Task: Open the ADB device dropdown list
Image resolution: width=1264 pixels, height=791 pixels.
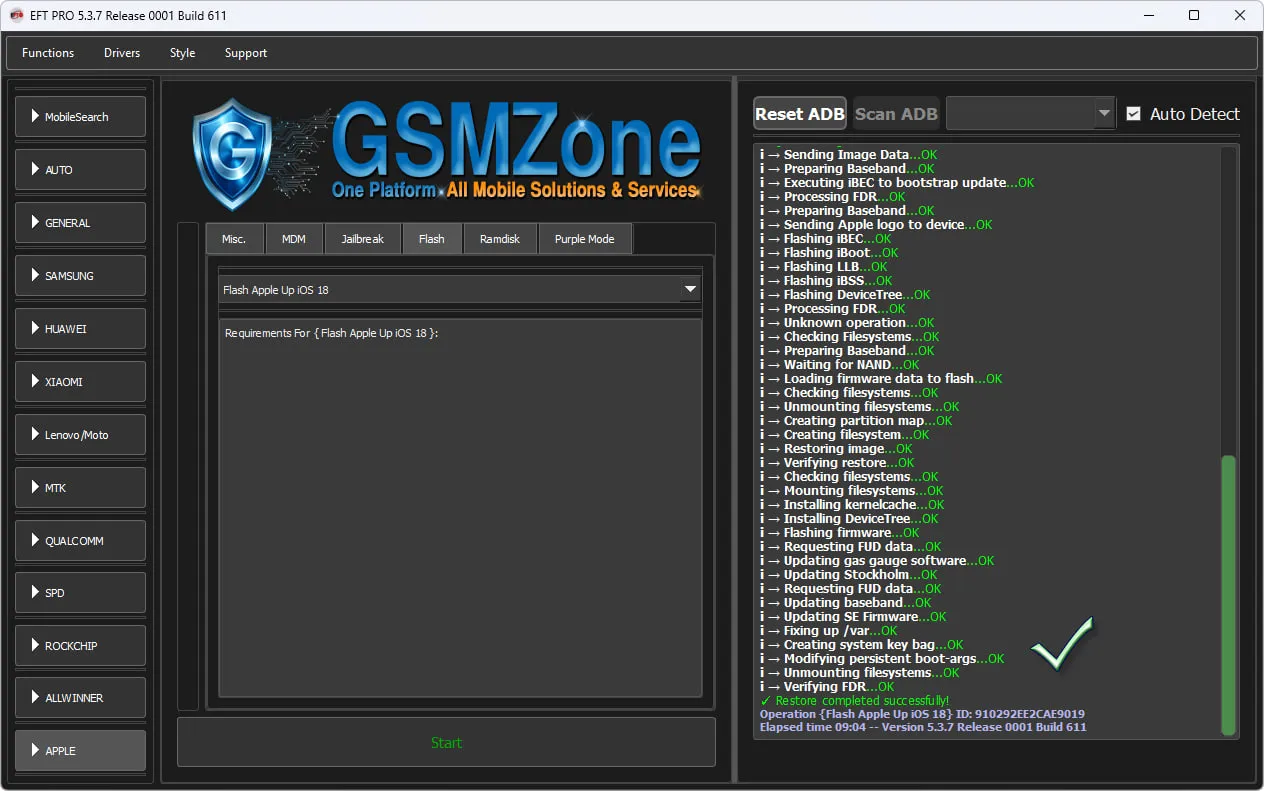Action: [1104, 114]
